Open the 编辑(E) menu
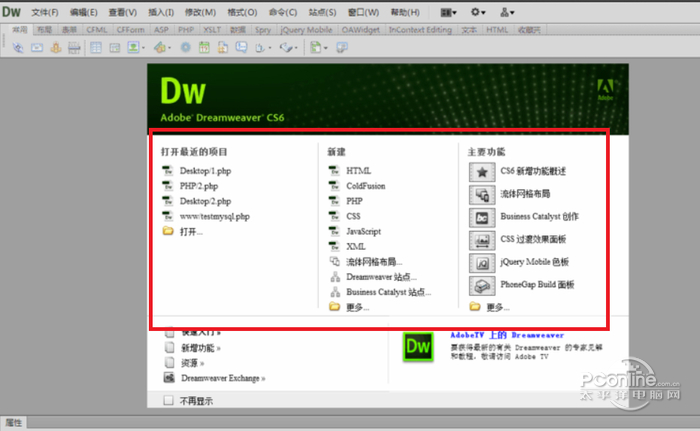Viewport: 700px width, 431px height. [83, 13]
